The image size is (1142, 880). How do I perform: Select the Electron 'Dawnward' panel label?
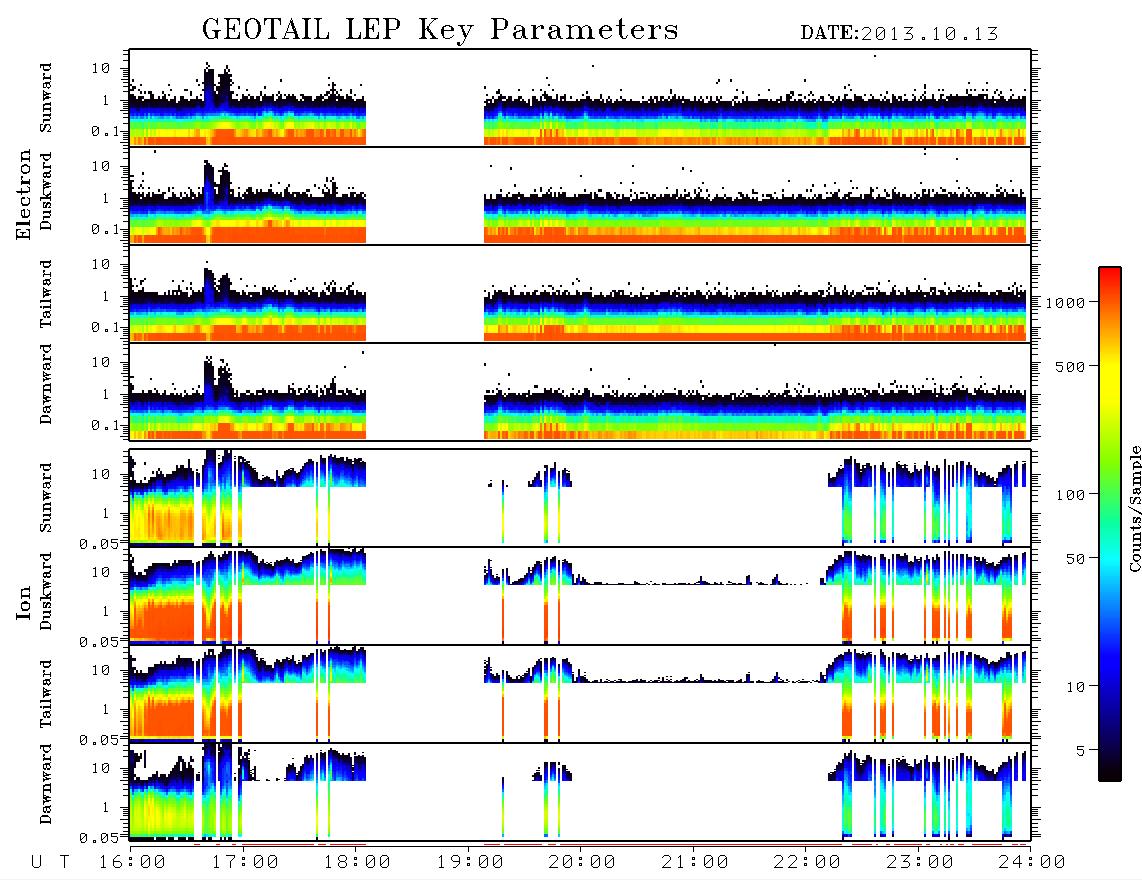tap(46, 385)
